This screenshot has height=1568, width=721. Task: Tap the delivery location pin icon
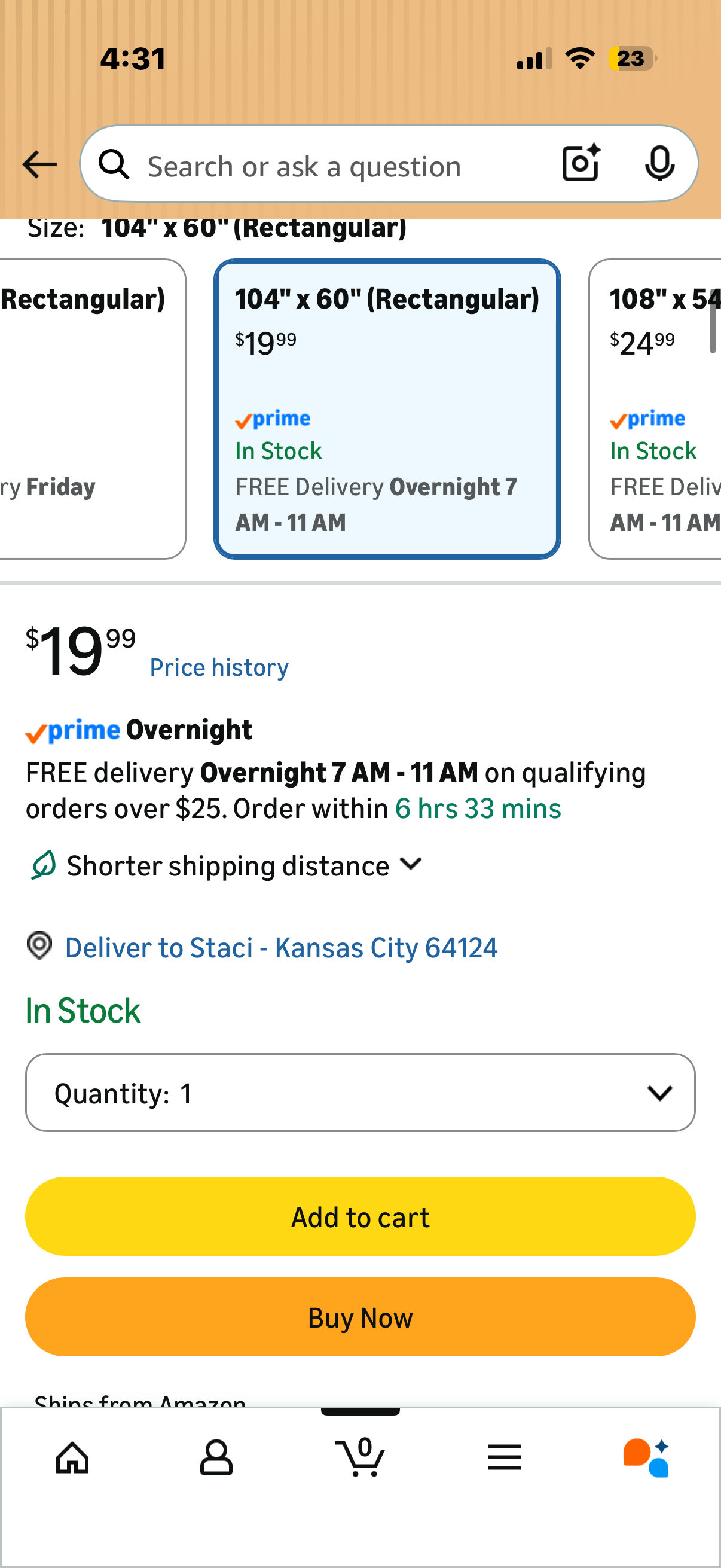[x=39, y=946]
